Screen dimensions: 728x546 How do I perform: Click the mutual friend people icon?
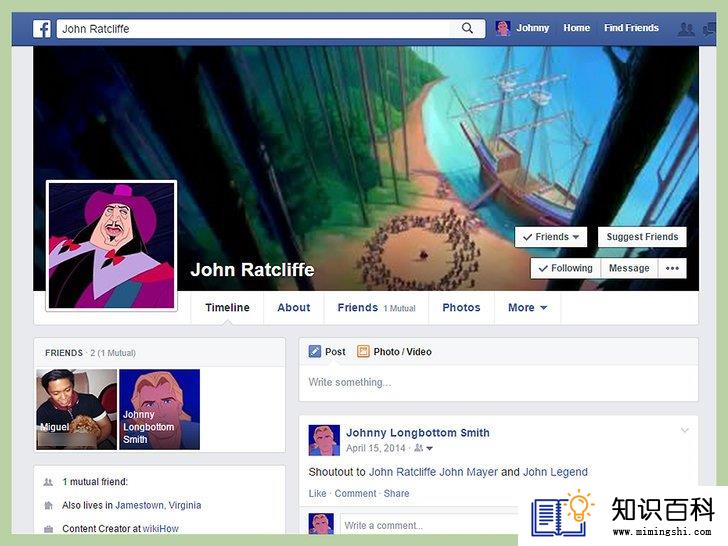point(48,482)
